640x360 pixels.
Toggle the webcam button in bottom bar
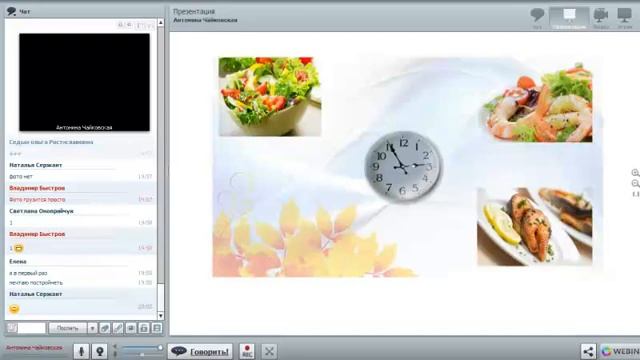[x=100, y=351]
